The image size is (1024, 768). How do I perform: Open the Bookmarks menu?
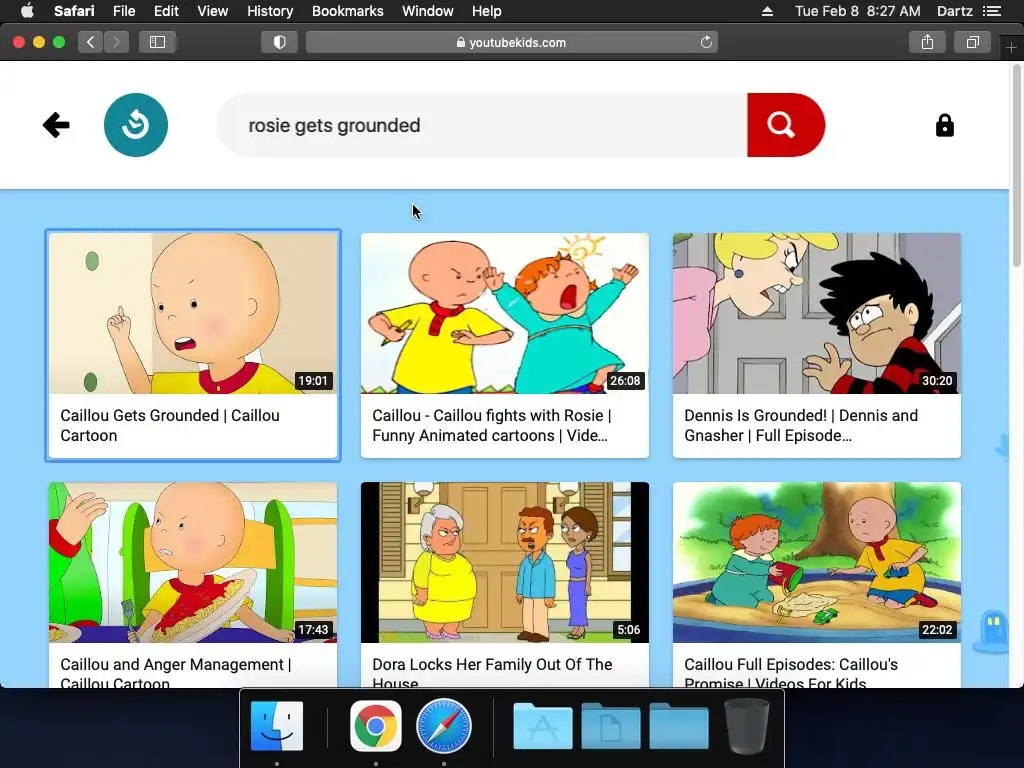[347, 11]
